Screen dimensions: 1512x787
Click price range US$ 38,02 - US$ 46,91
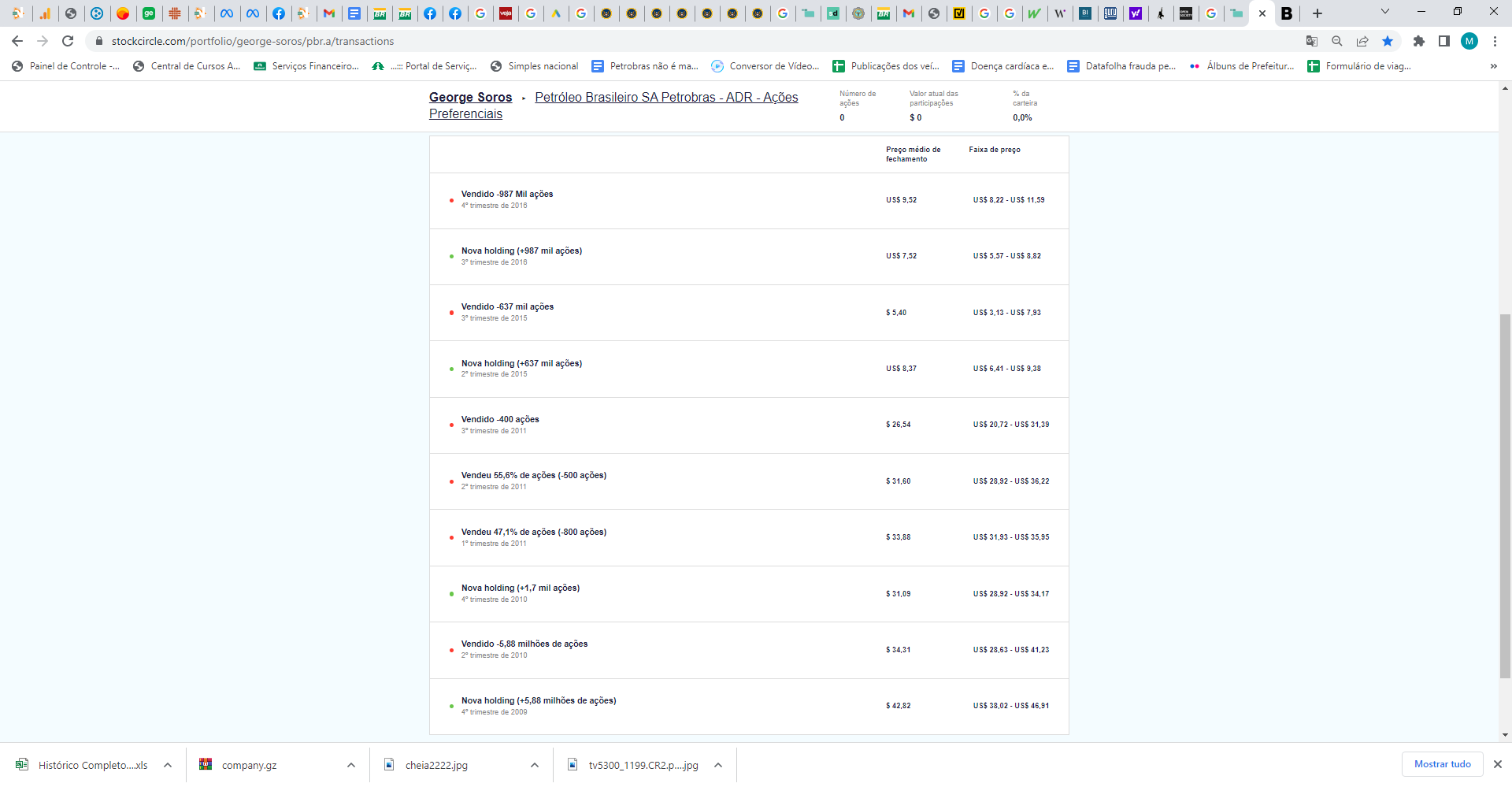tap(1010, 706)
